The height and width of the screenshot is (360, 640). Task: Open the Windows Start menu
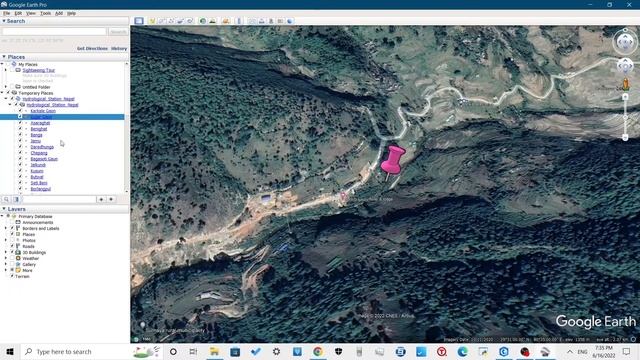10,351
